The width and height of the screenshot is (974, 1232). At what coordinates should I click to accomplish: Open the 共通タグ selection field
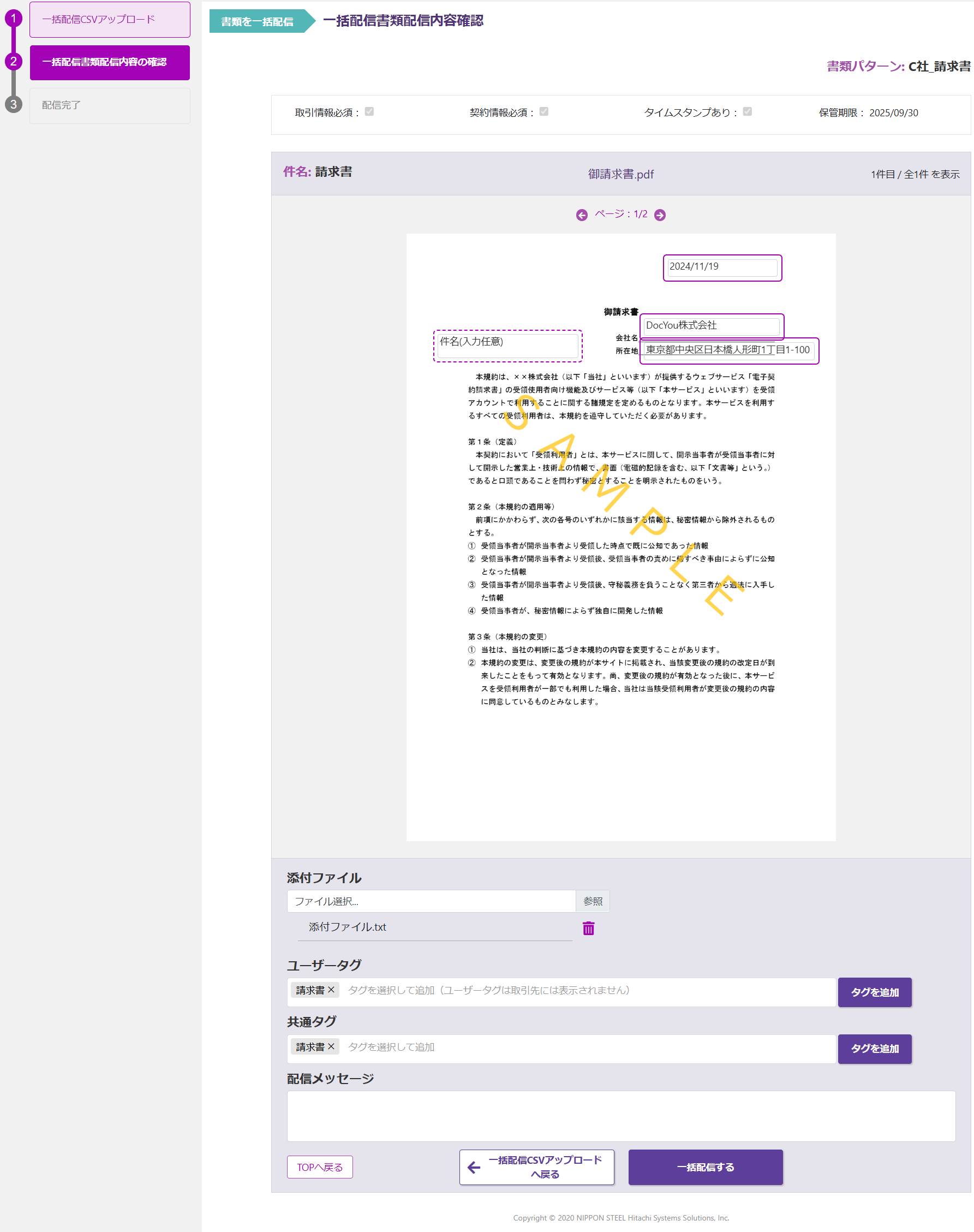tap(587, 1048)
